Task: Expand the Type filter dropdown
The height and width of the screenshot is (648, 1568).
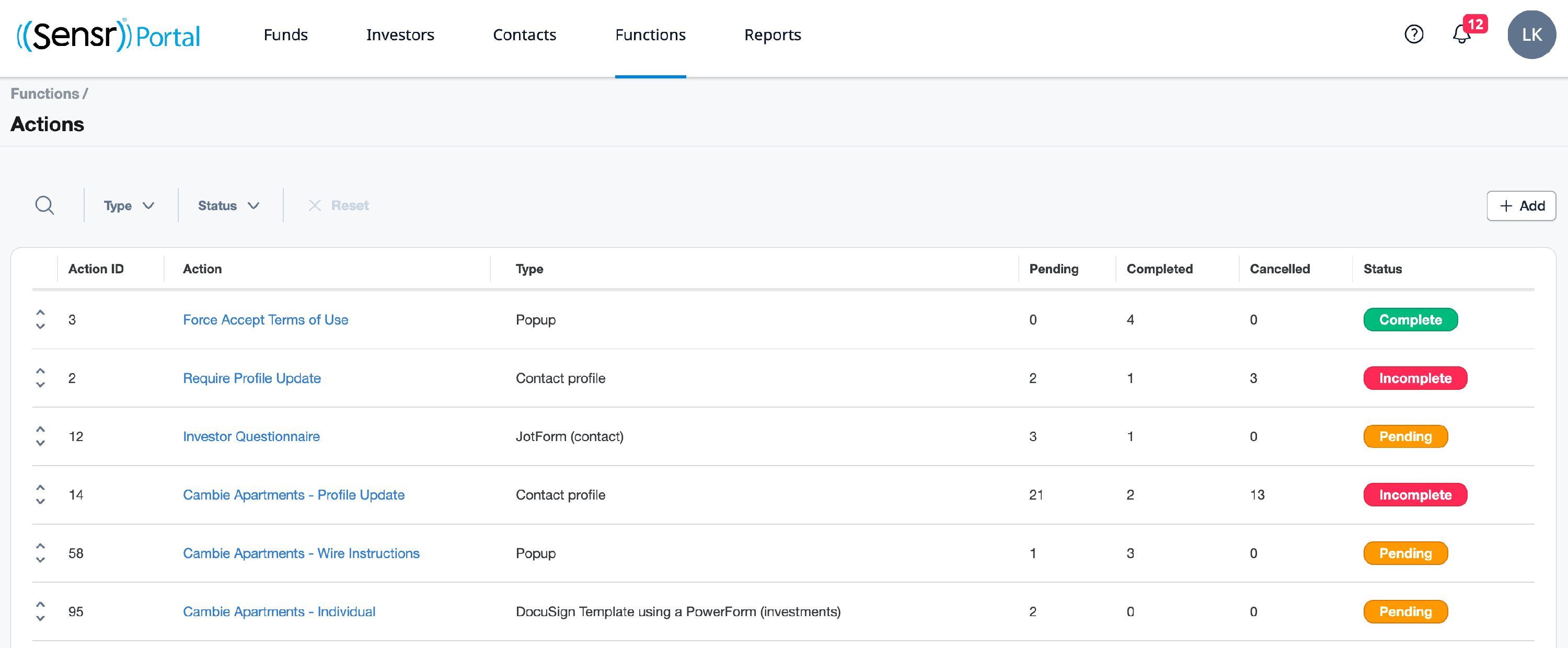Action: coord(129,206)
